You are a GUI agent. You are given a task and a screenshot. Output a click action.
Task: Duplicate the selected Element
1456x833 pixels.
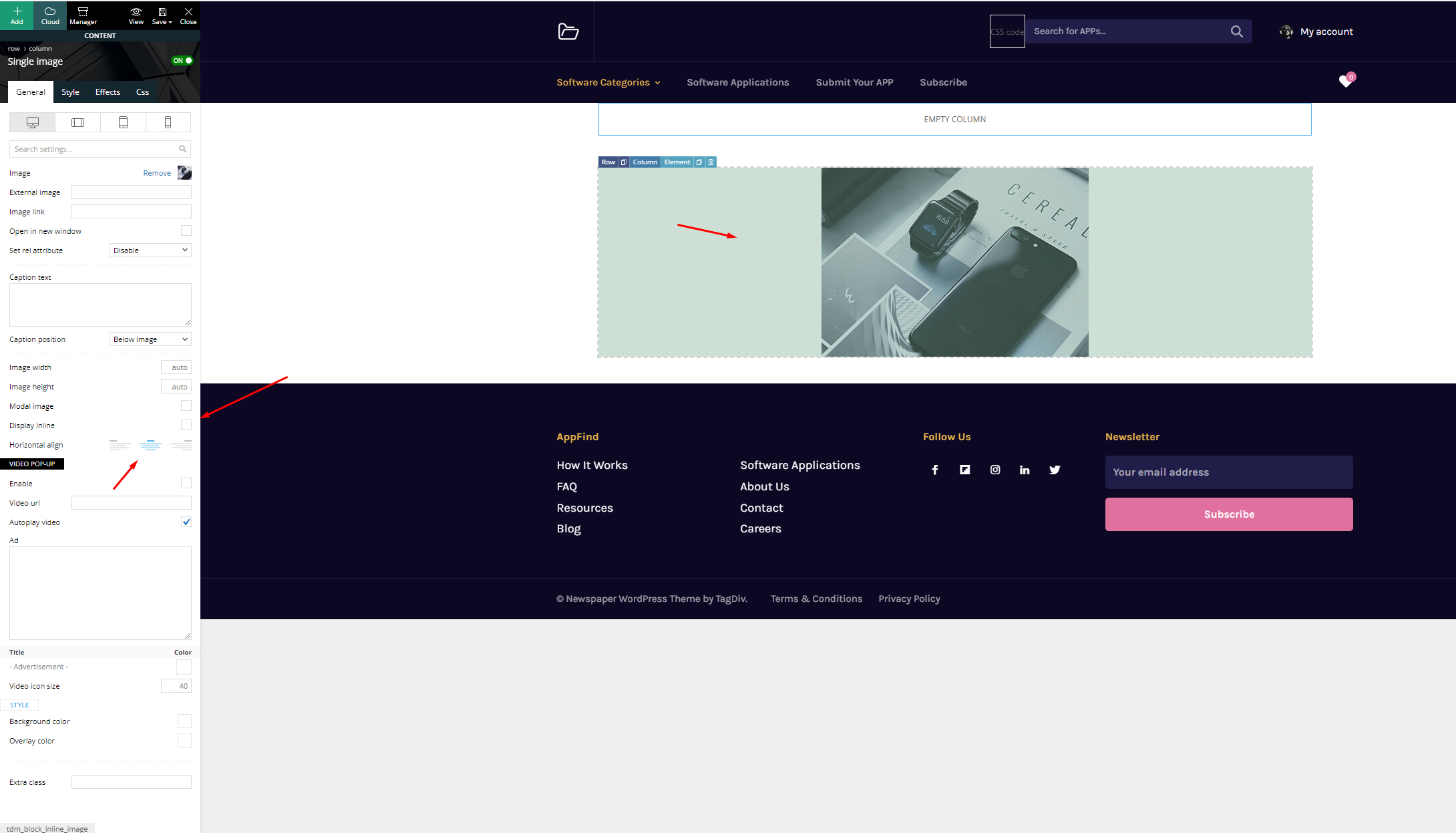[699, 162]
